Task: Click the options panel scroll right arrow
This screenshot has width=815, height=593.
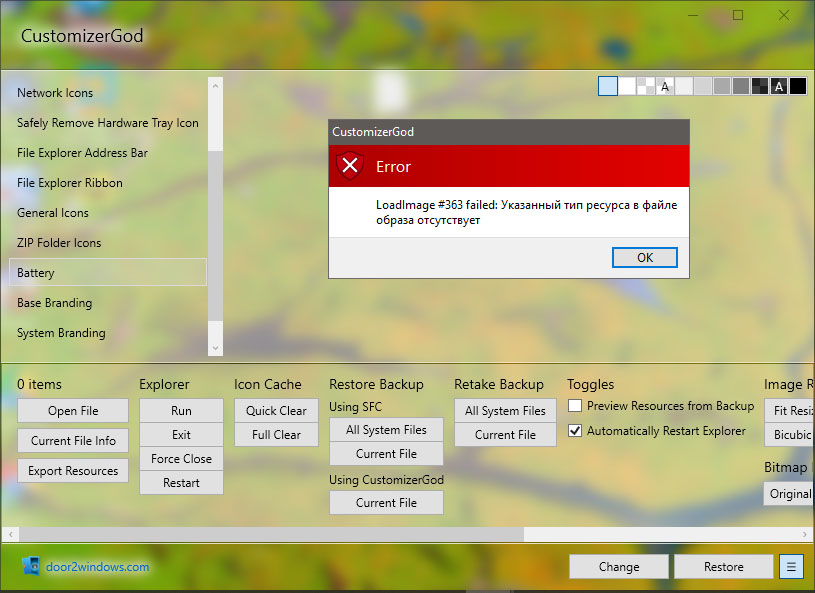Action: click(x=805, y=534)
